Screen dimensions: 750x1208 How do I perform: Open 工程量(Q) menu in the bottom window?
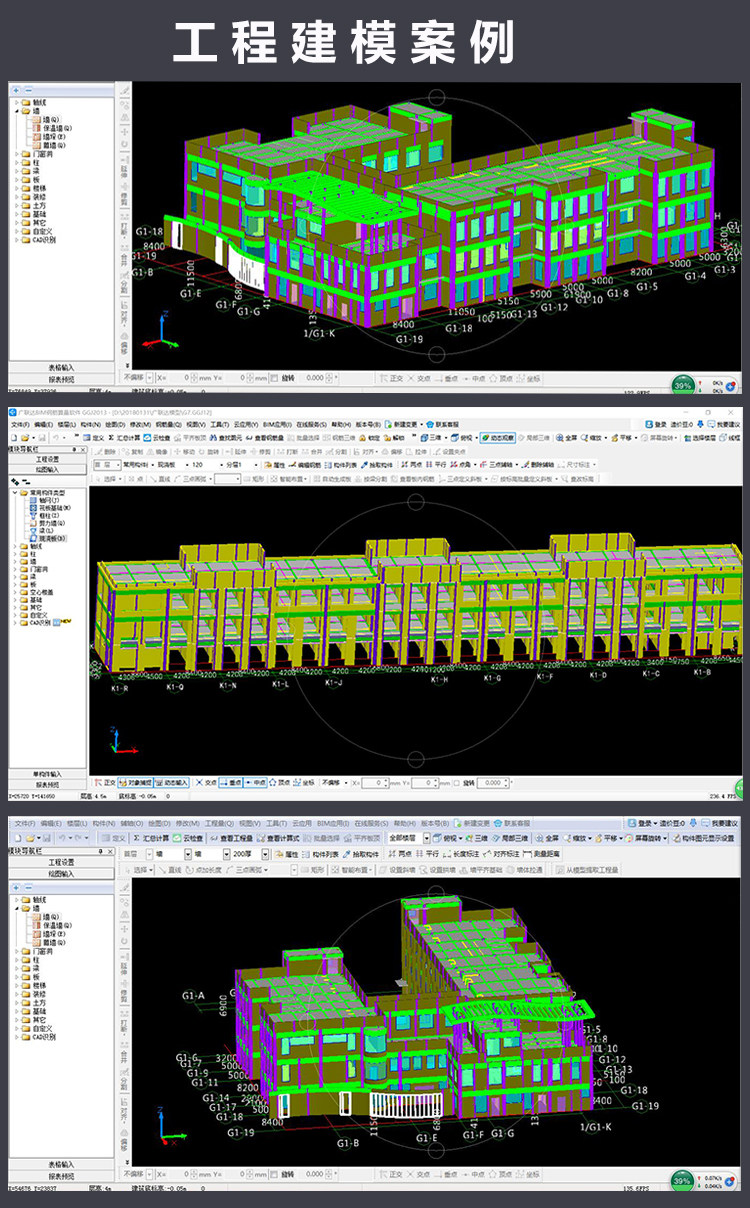pos(219,823)
